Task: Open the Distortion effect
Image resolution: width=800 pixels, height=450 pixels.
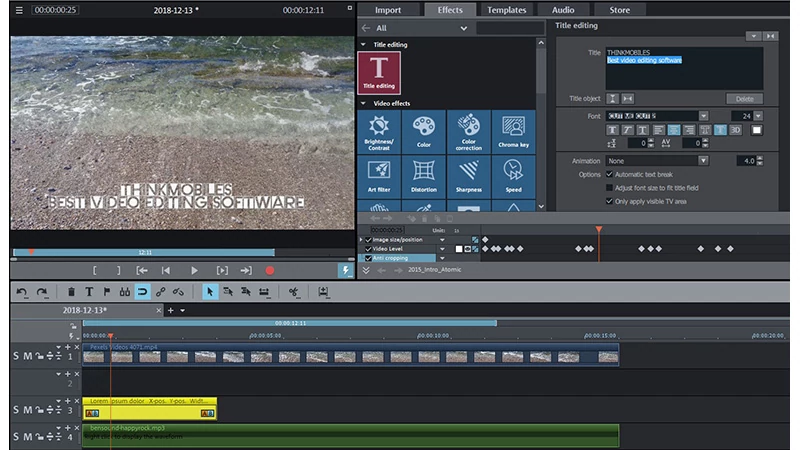Action: coord(424,177)
